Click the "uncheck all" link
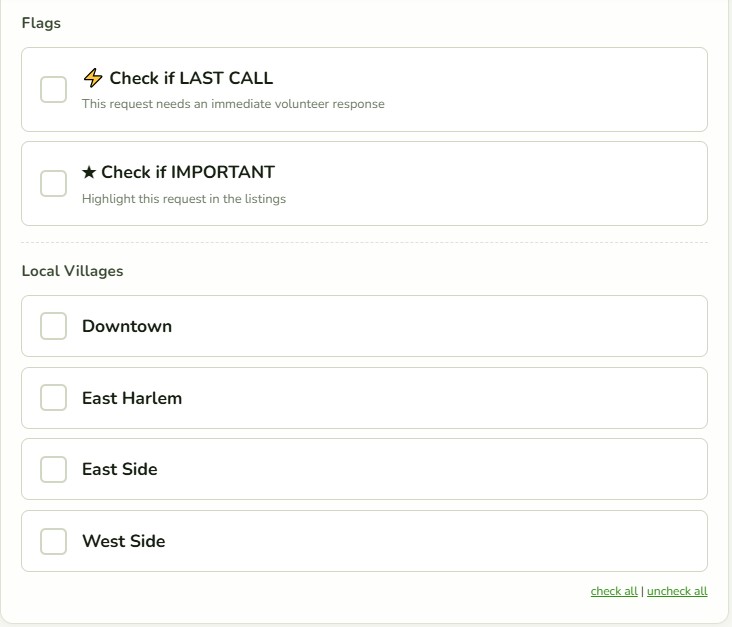 coord(677,591)
